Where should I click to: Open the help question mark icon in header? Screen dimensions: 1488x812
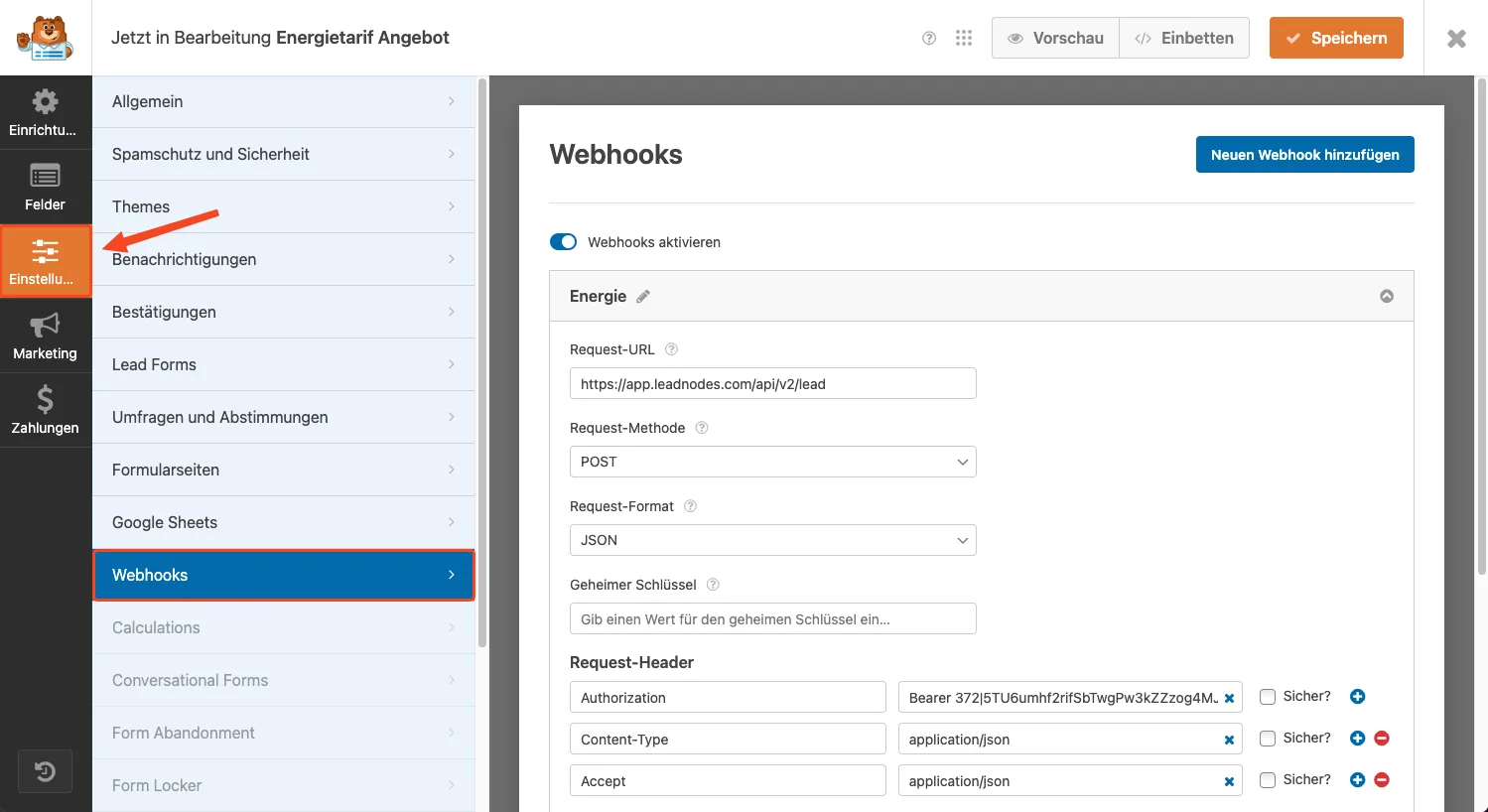[x=929, y=38]
